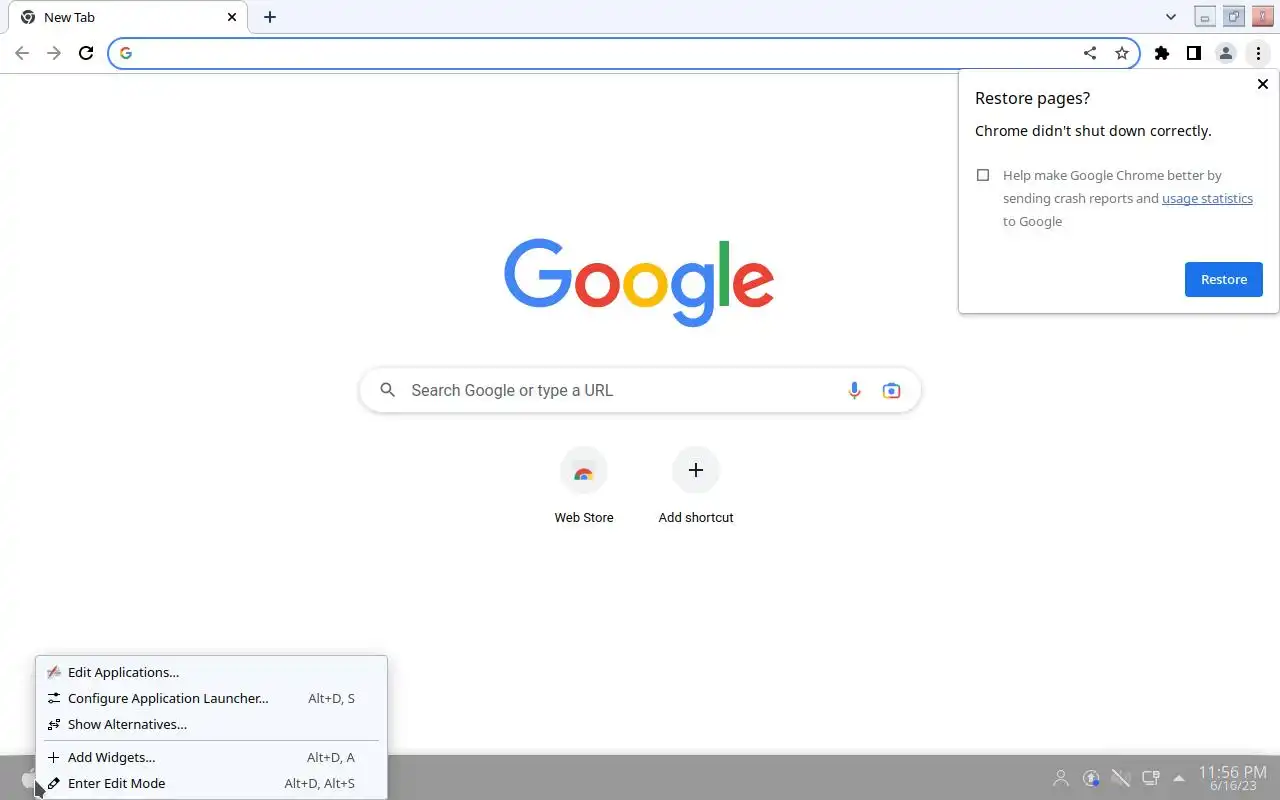
Task: Open the usage statistics link
Action: click(1207, 198)
